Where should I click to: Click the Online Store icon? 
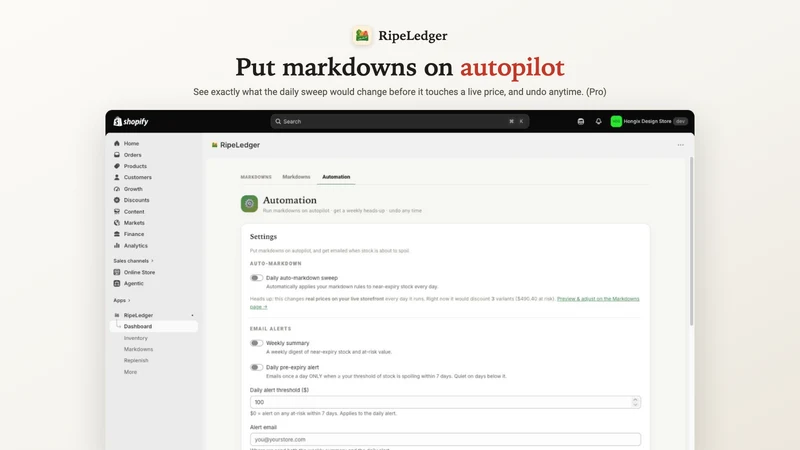[117, 272]
